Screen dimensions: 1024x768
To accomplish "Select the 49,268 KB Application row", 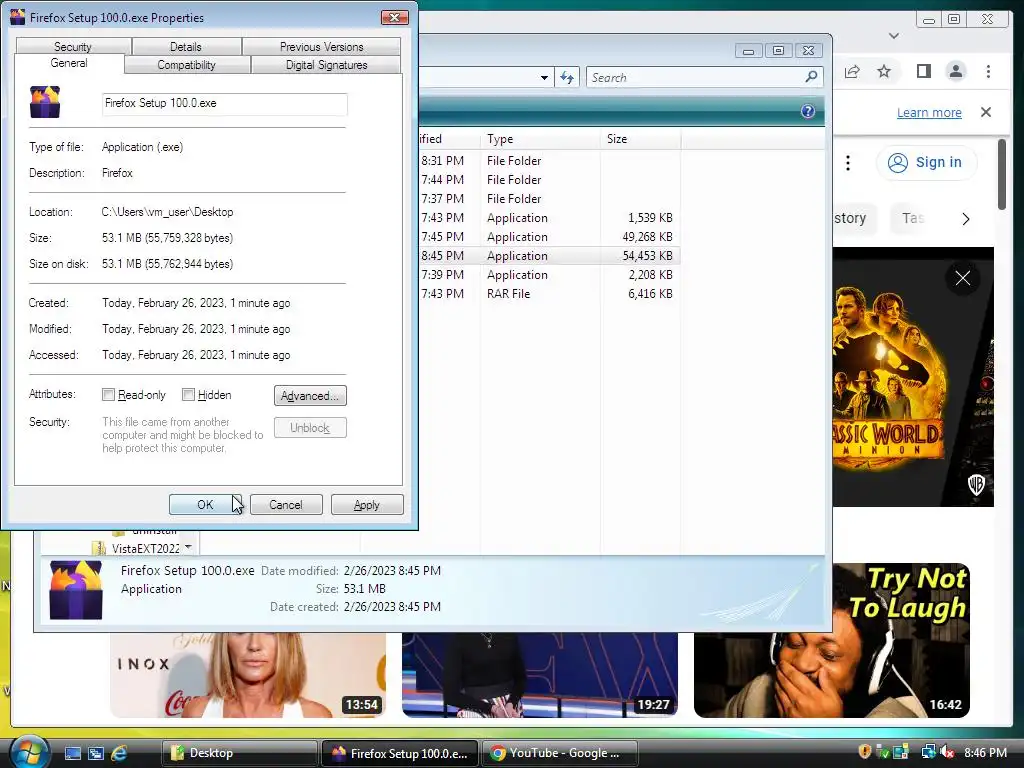I will pos(549,237).
